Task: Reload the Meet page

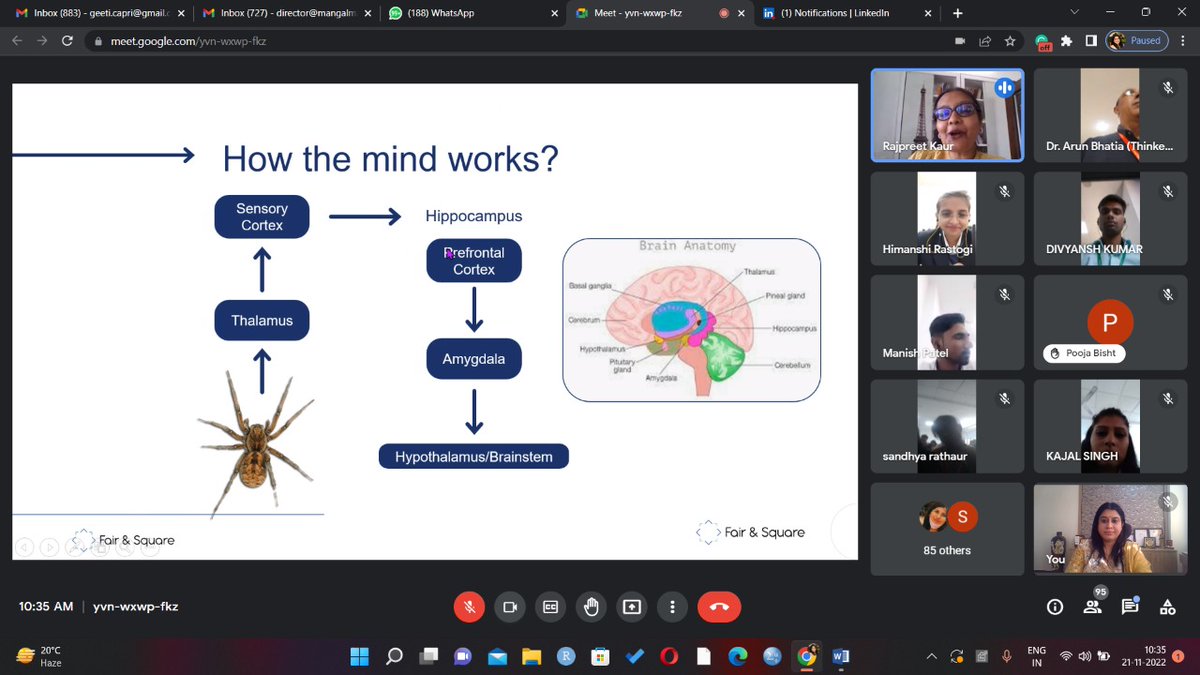Action: pyautogui.click(x=67, y=41)
